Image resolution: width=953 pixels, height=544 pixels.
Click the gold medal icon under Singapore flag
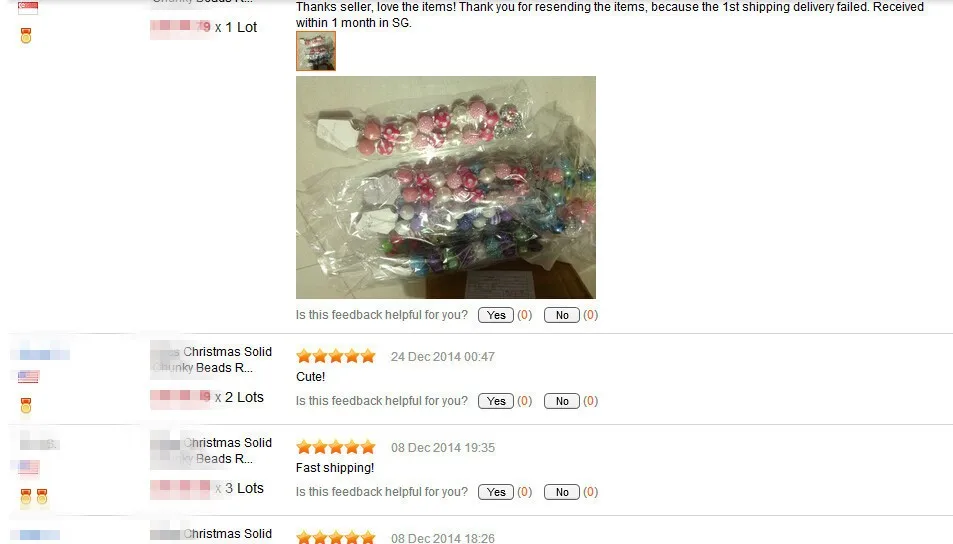pyautogui.click(x=26, y=36)
